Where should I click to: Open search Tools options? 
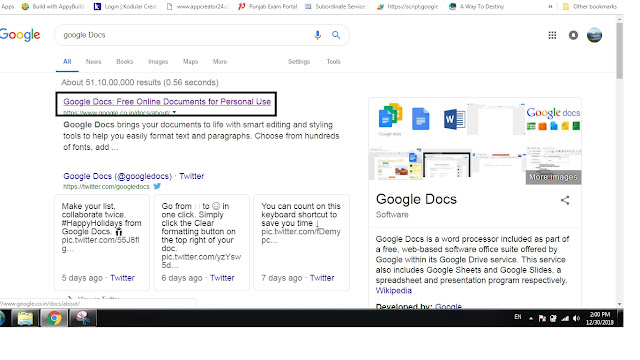pyautogui.click(x=333, y=62)
